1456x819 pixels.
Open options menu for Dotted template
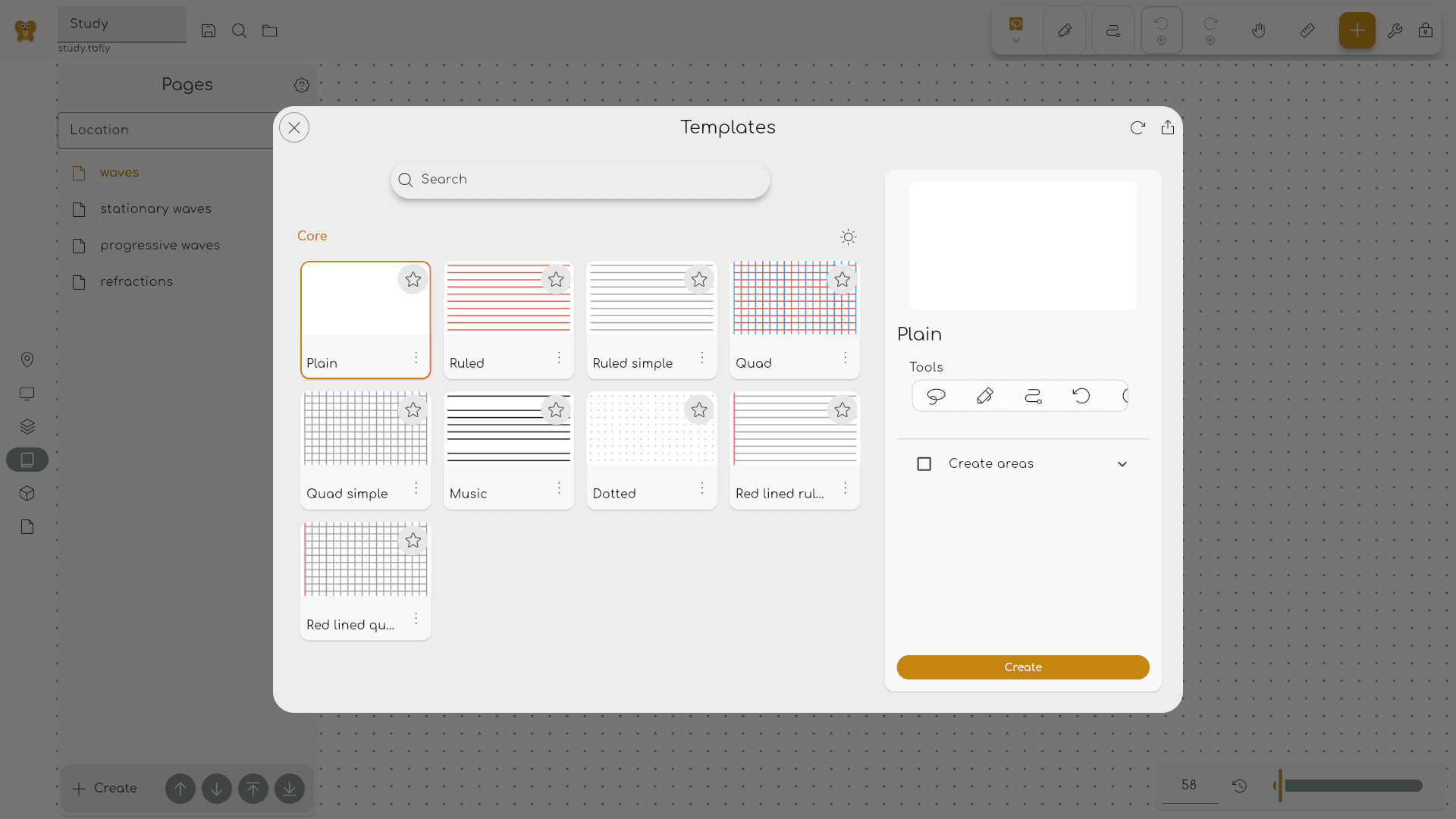(702, 488)
